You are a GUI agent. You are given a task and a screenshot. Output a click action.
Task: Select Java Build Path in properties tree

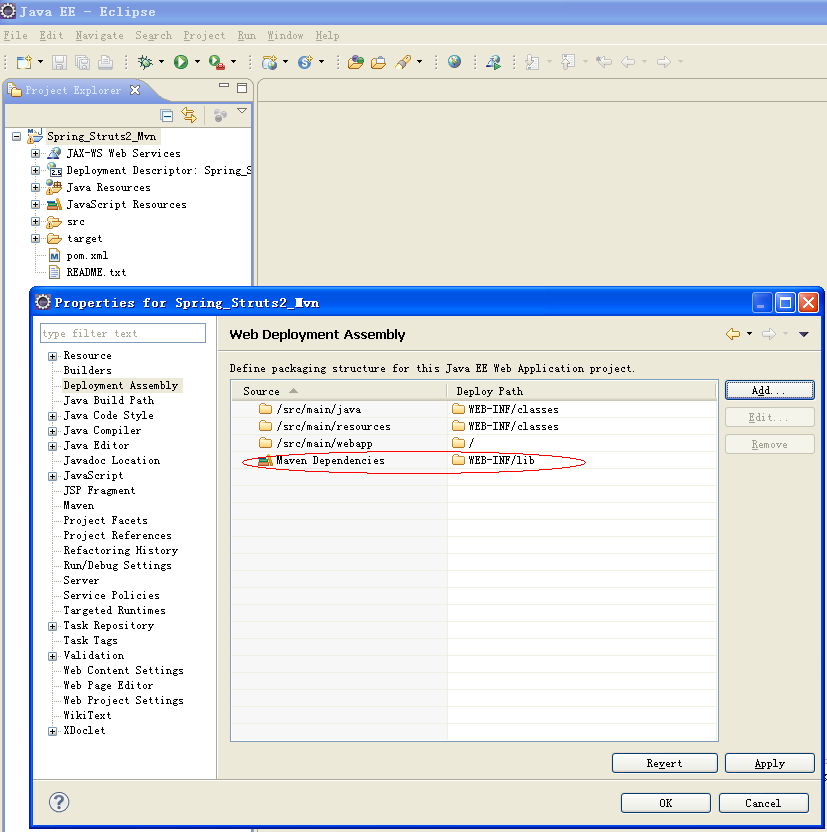pos(109,401)
